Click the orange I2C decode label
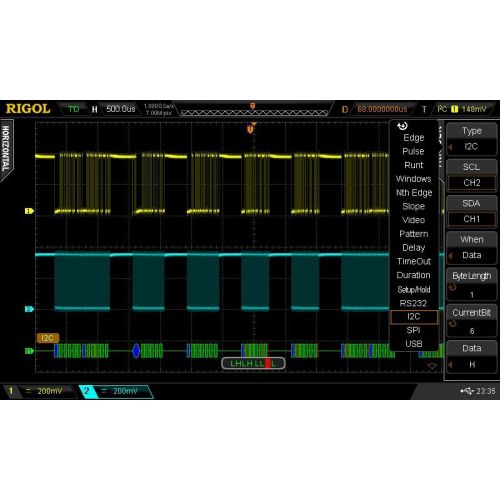Screen dimensions: 500x500 (48, 338)
